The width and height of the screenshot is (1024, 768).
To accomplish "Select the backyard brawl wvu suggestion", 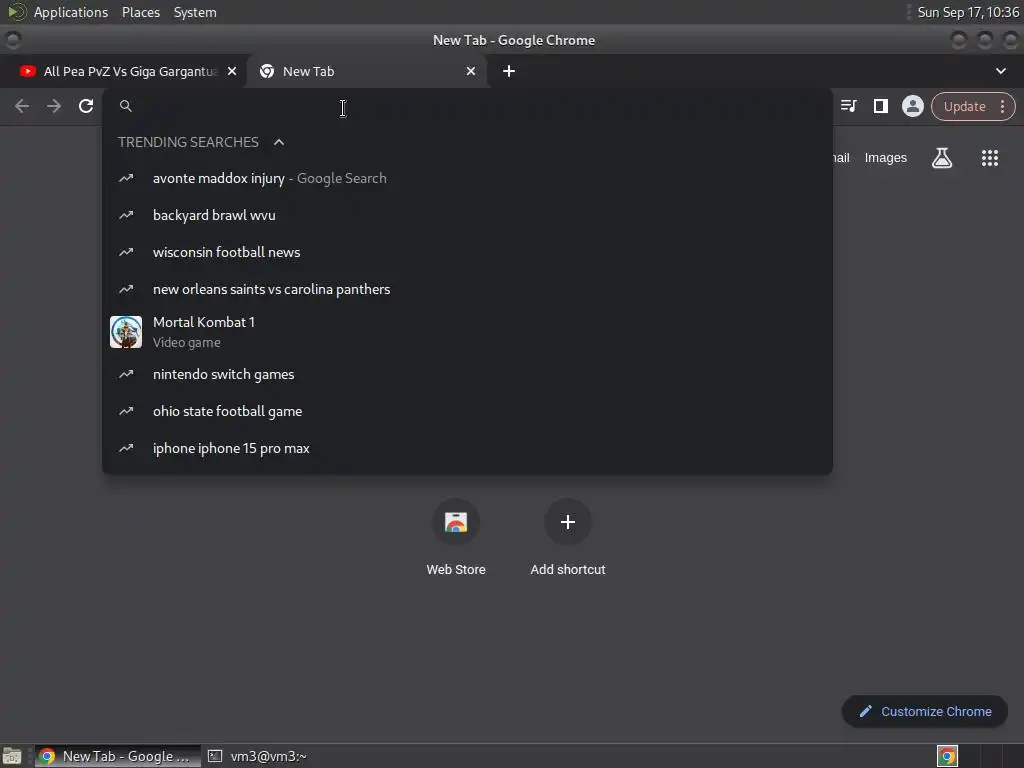I will [x=467, y=215].
